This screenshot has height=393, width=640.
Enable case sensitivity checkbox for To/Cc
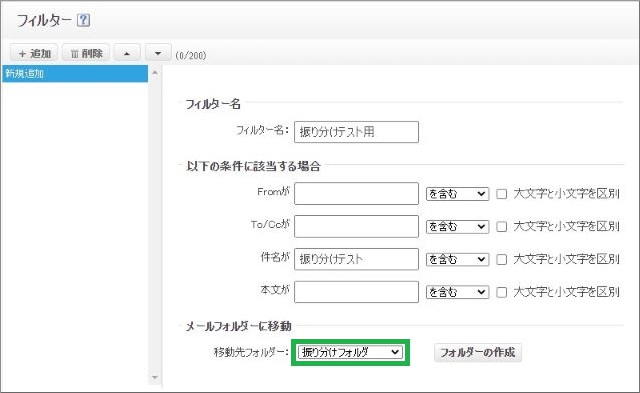click(502, 226)
